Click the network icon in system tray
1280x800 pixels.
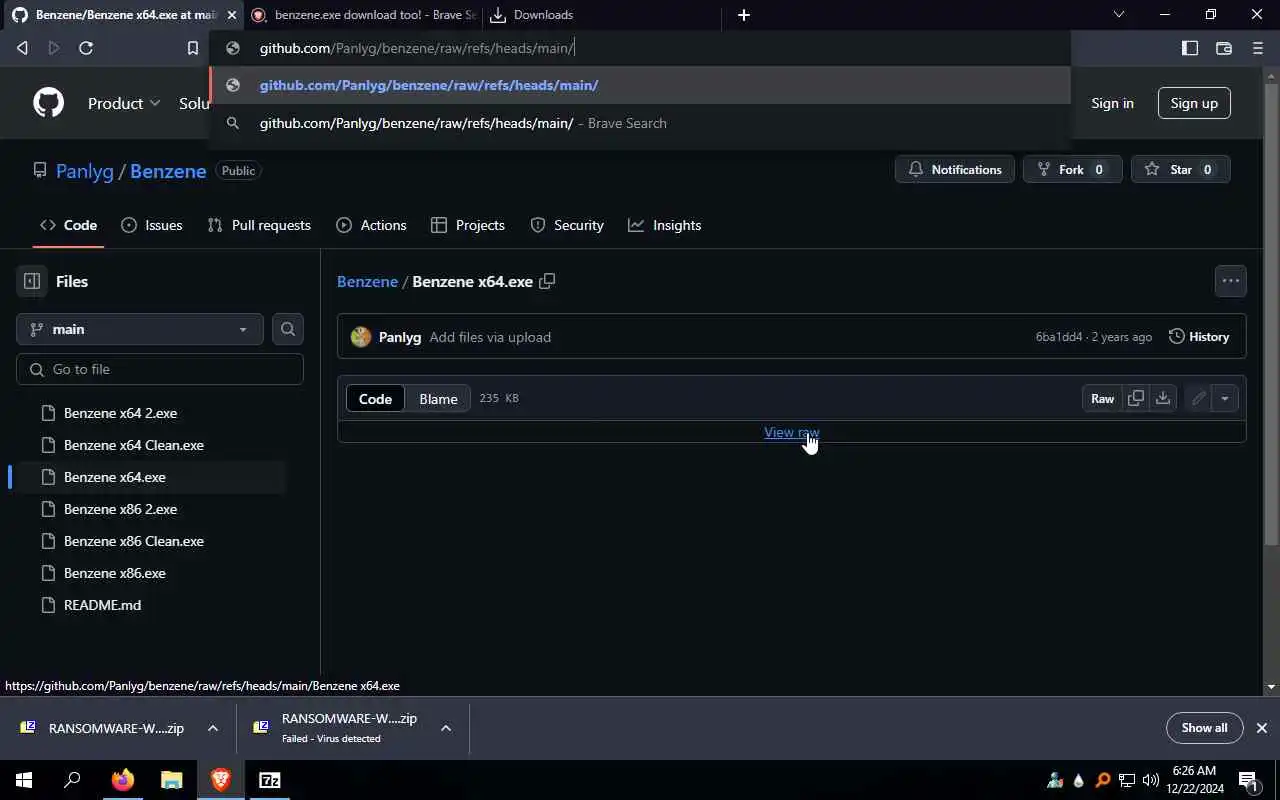click(x=1127, y=780)
